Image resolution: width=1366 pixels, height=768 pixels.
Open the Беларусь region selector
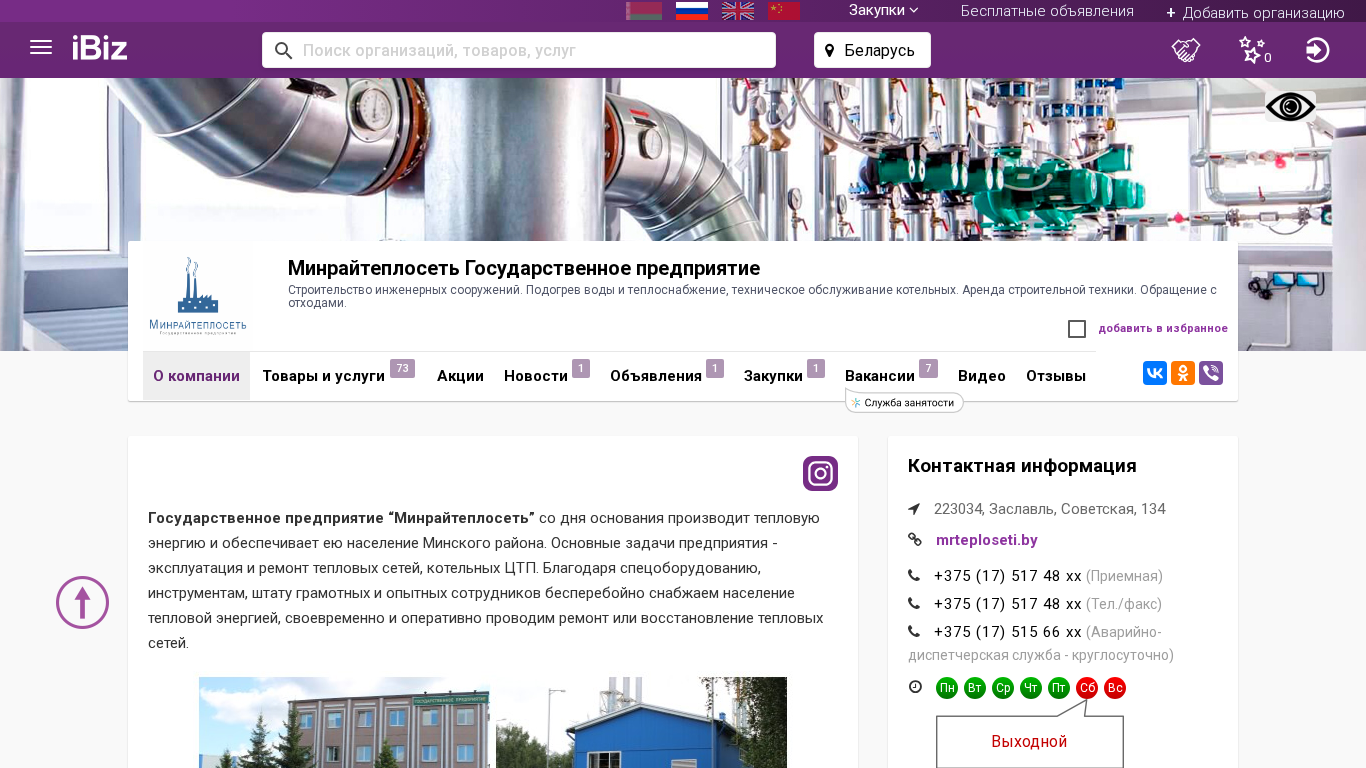tap(872, 50)
